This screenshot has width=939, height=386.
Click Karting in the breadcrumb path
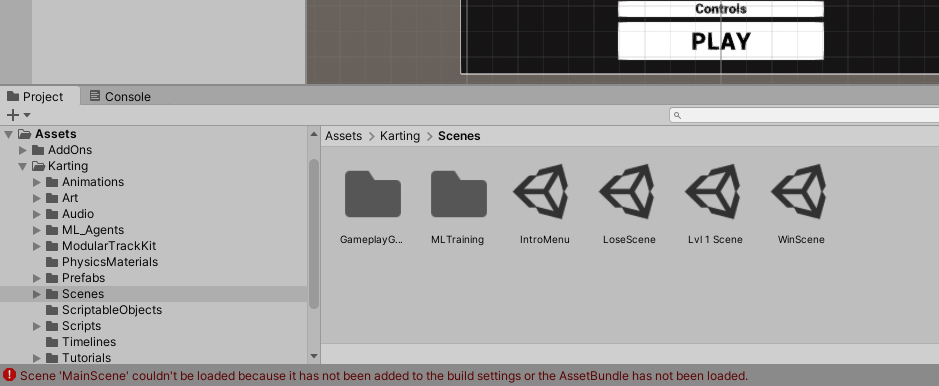400,136
